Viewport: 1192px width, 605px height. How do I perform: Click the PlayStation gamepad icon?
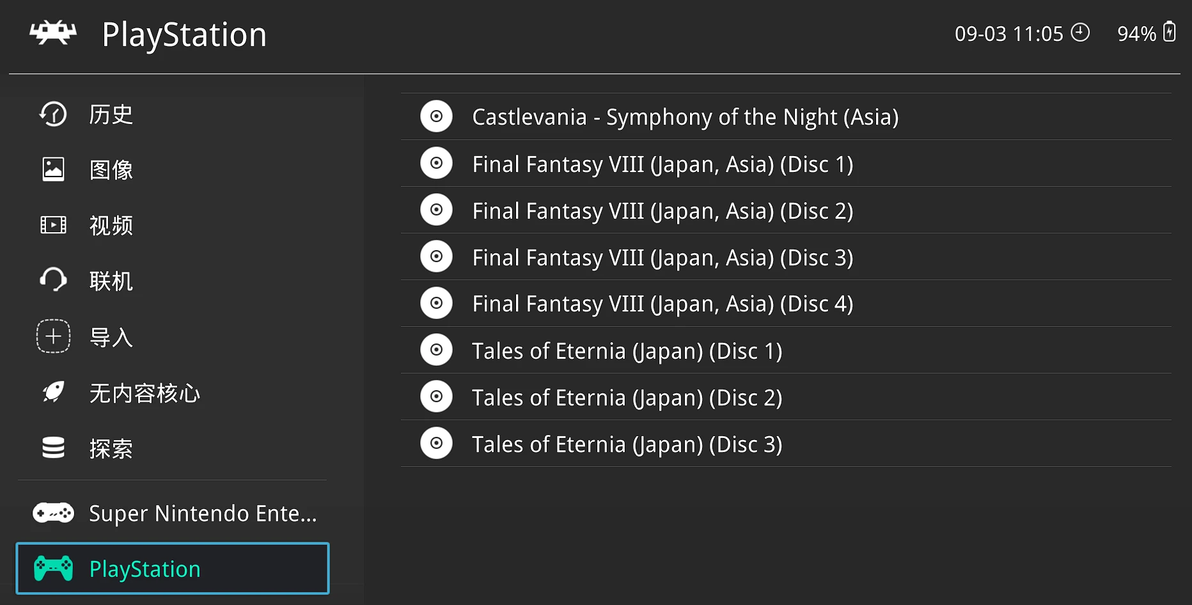(53, 569)
